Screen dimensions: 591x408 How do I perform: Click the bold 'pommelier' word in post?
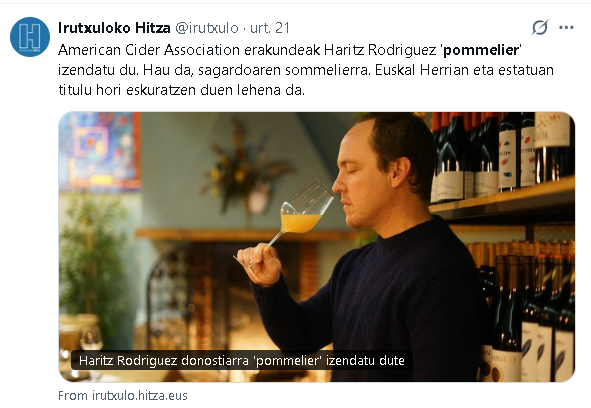[x=481, y=50]
